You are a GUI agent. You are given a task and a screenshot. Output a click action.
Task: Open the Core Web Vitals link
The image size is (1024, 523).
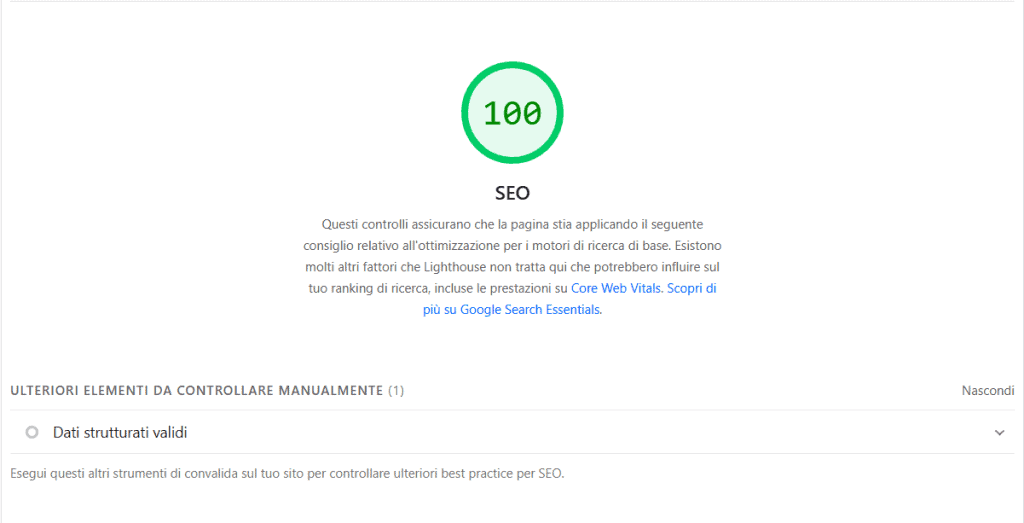616,288
